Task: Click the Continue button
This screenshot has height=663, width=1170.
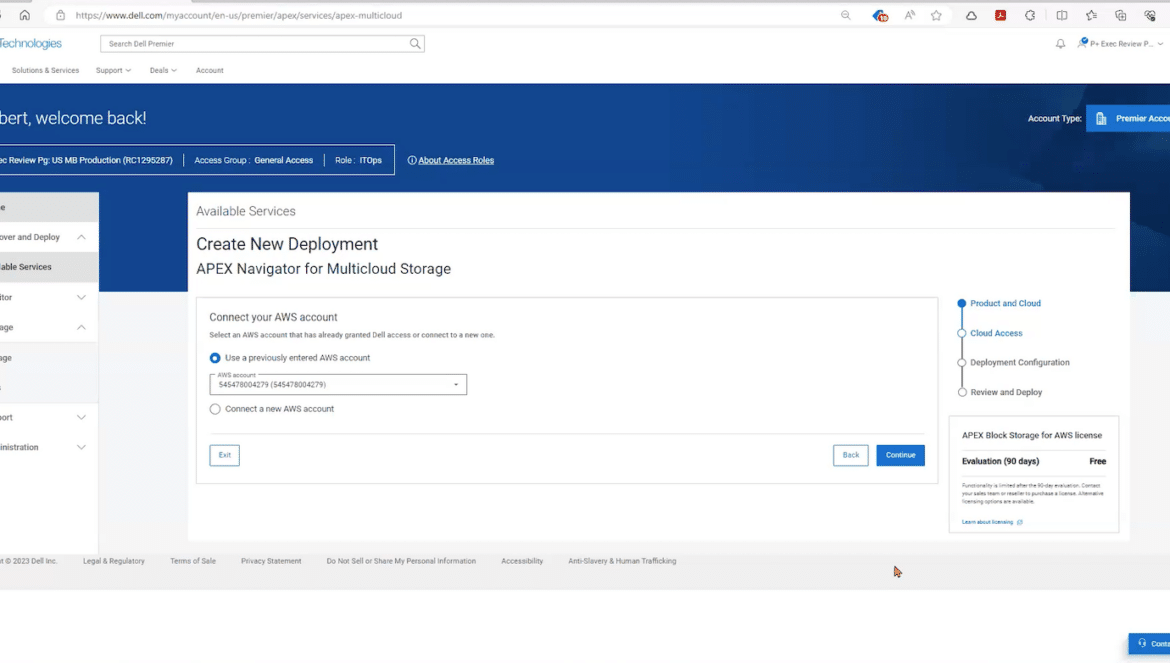Action: 901,455
